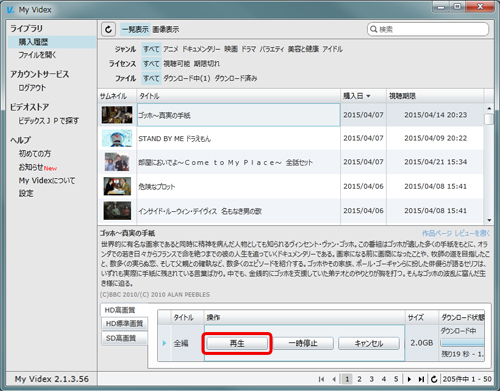Click the magnifier icon in the search box
Screen dimensions: 500x391
click(374, 29)
